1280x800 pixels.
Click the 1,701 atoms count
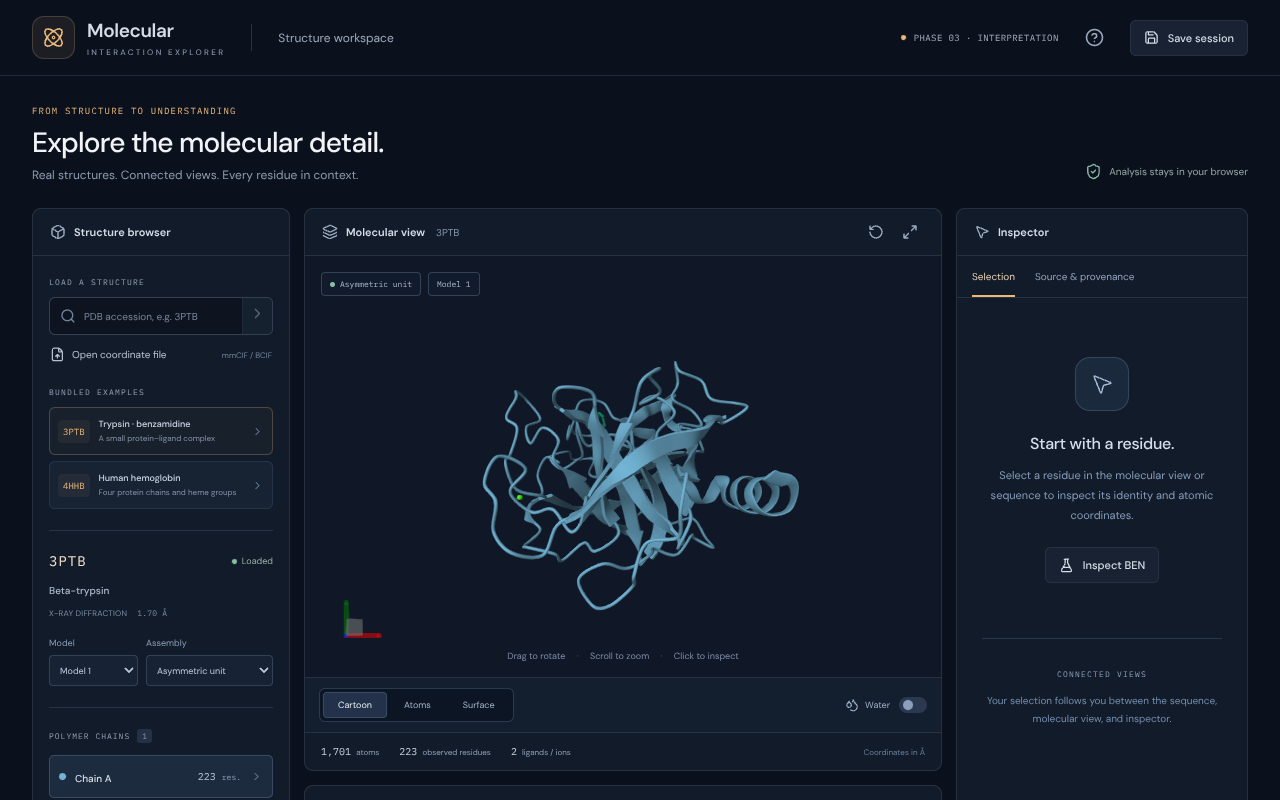(350, 752)
